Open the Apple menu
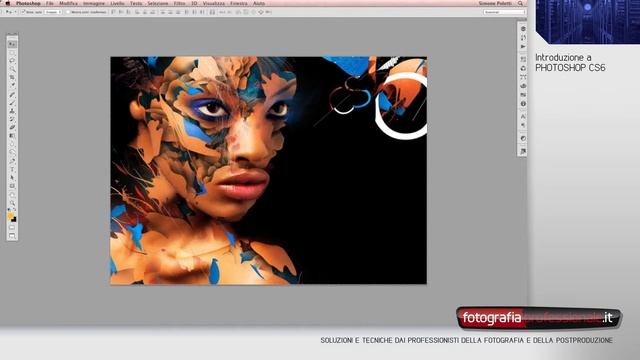The height and width of the screenshot is (360, 640). (x=7, y=3)
